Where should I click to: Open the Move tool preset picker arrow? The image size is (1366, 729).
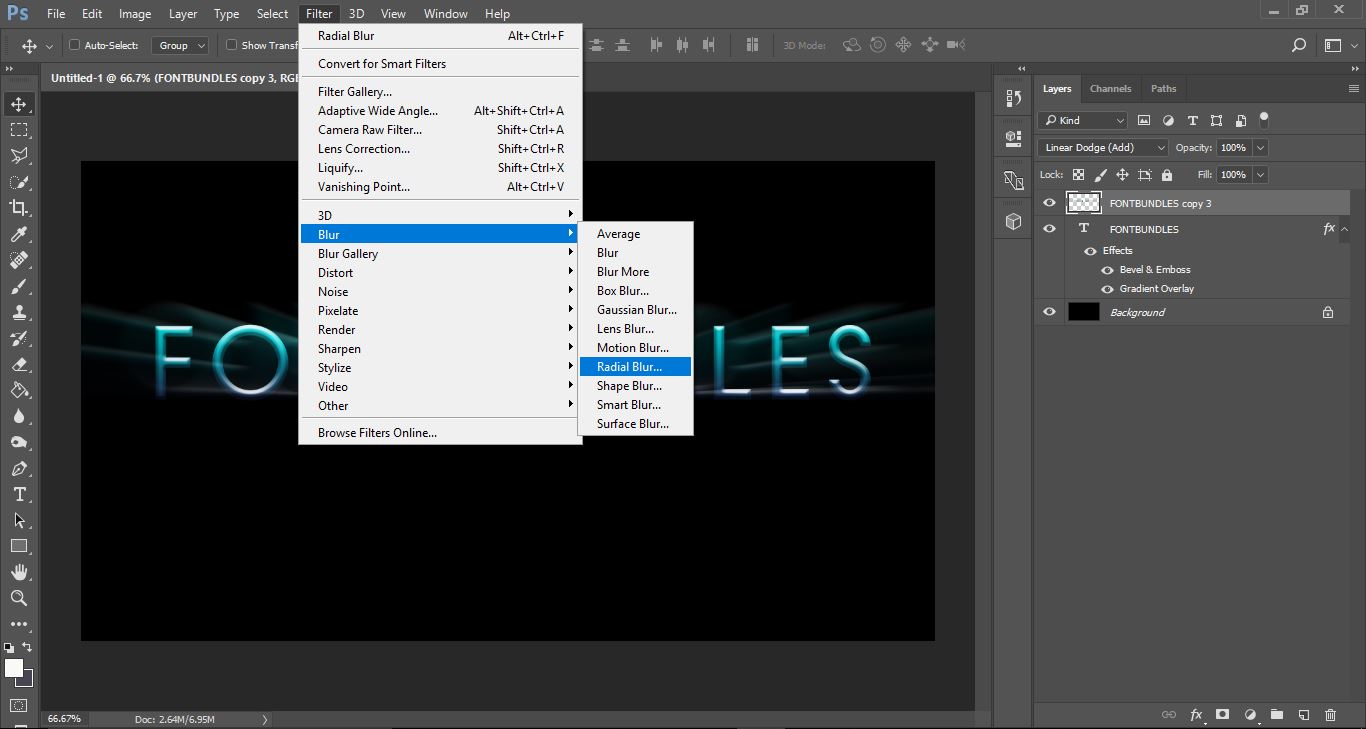pyautogui.click(x=49, y=45)
